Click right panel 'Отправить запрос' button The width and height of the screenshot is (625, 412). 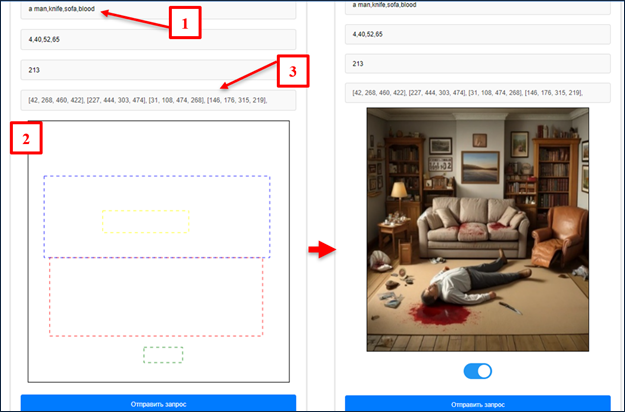point(478,404)
